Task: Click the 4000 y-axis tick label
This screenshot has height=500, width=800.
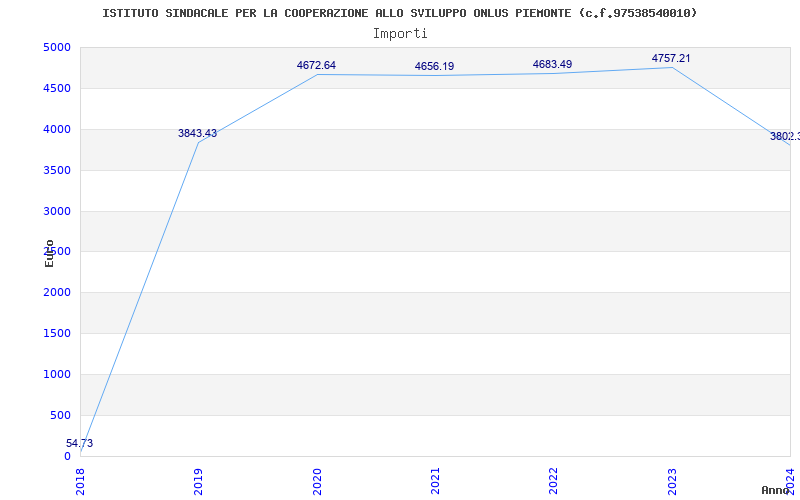Action: (57, 130)
